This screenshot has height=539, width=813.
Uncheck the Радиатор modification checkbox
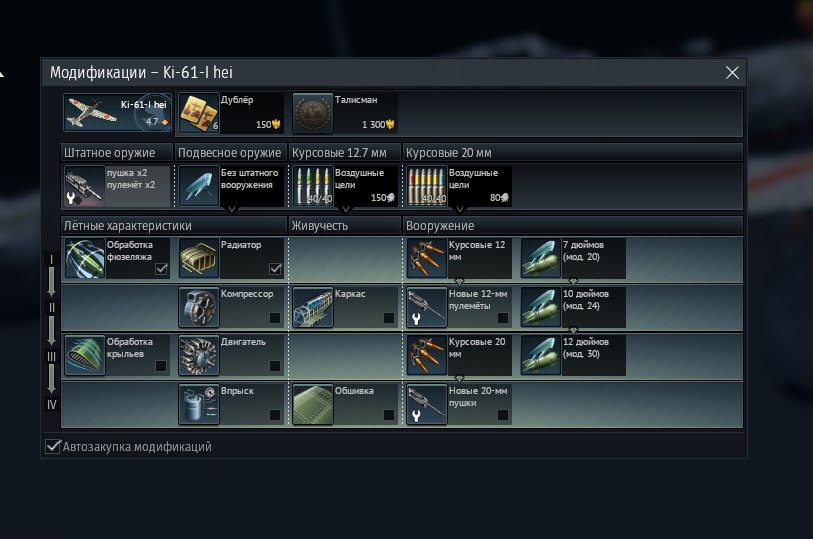point(275,268)
